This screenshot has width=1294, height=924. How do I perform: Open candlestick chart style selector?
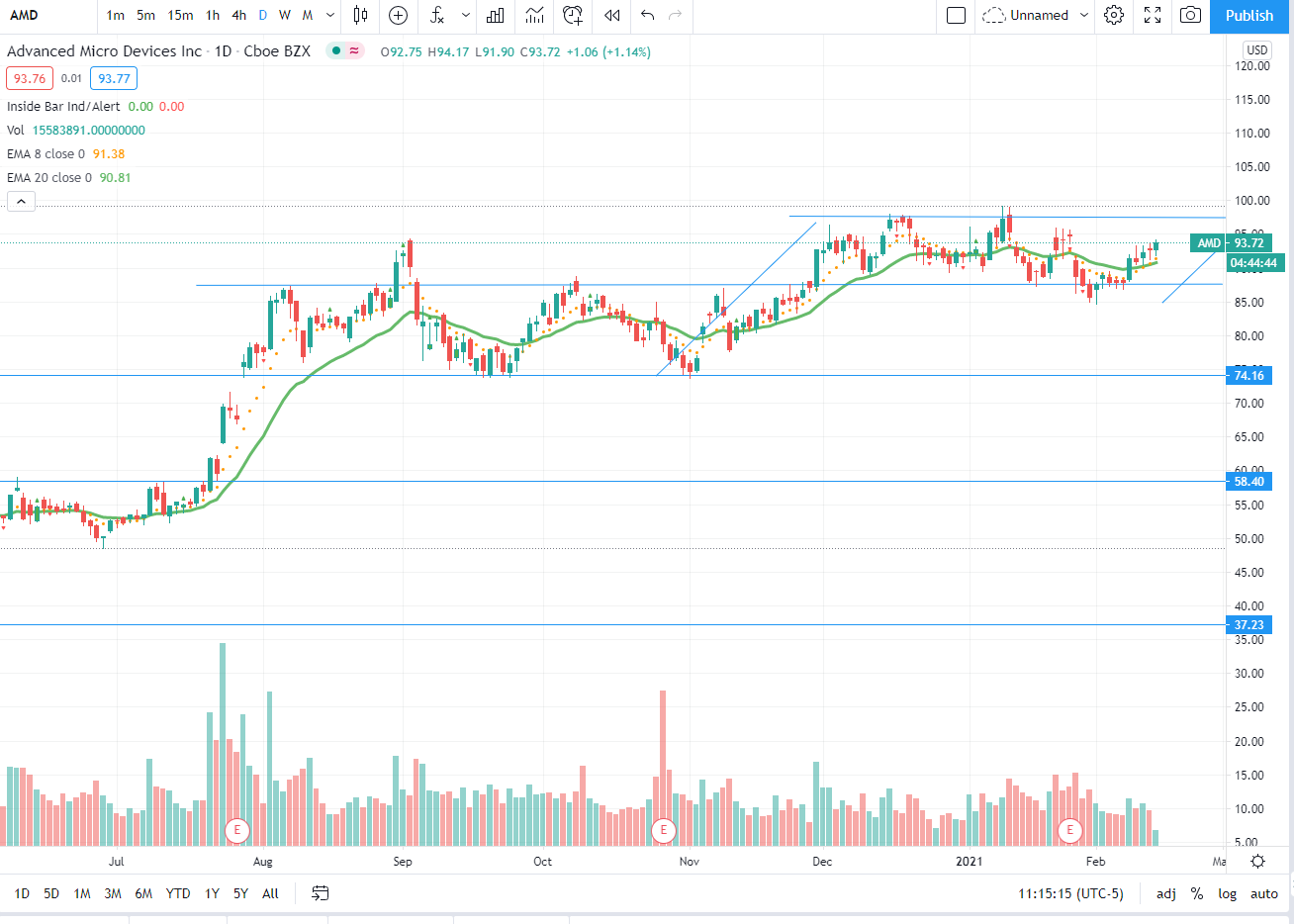click(360, 15)
